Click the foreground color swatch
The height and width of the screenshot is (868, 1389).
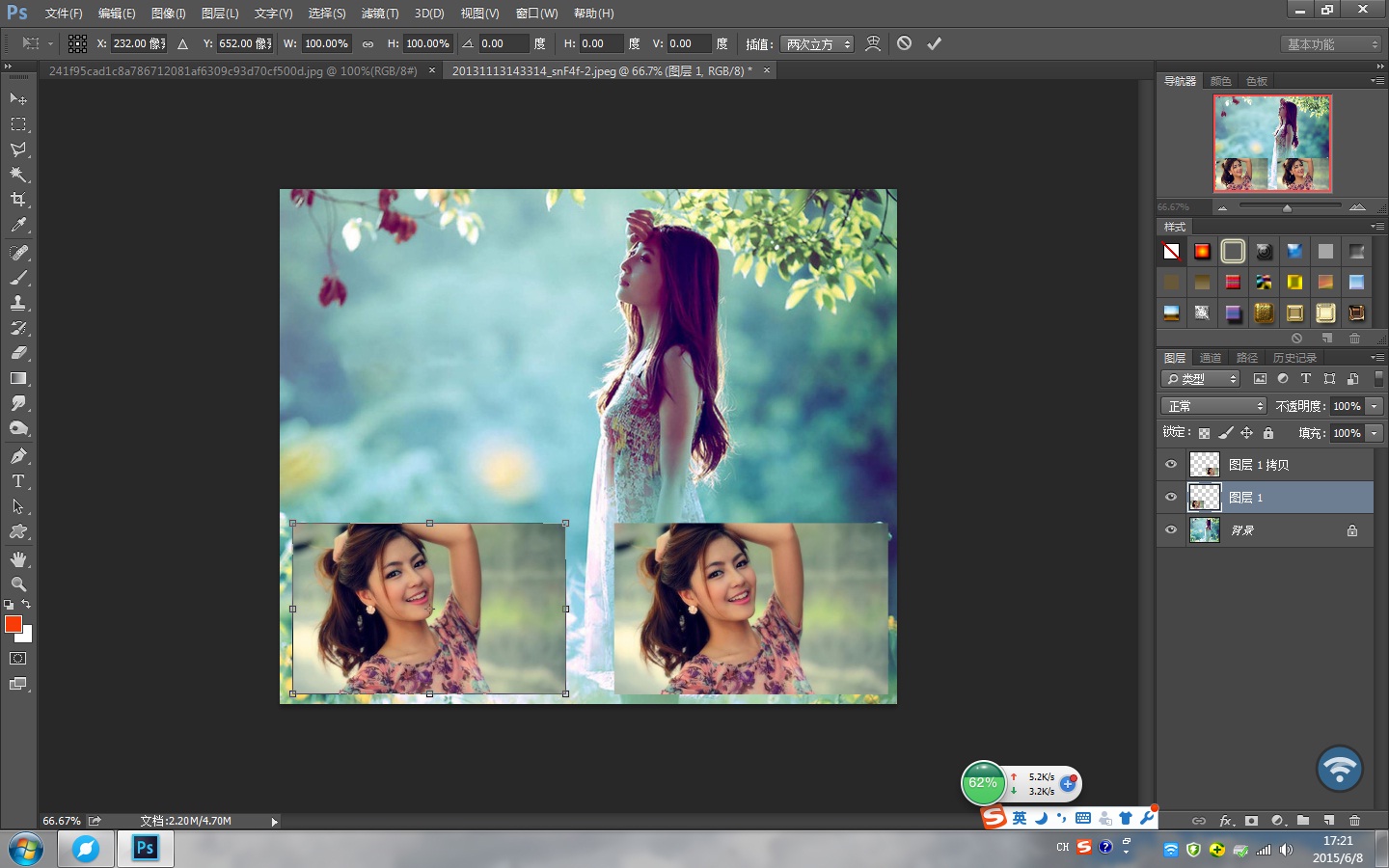(x=13, y=624)
